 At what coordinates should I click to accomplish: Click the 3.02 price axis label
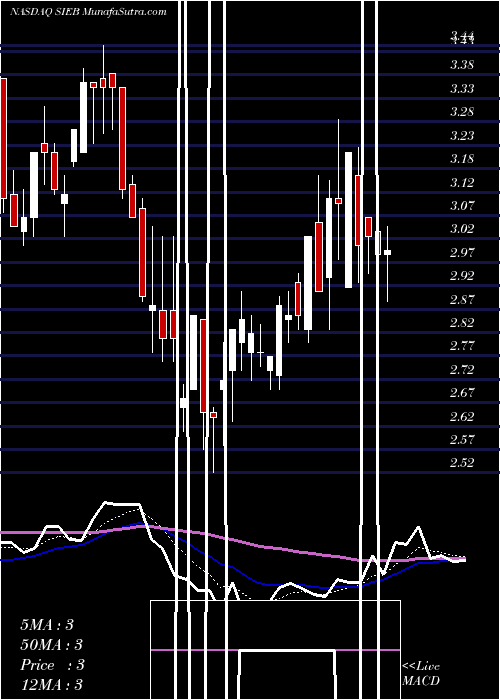462,229
